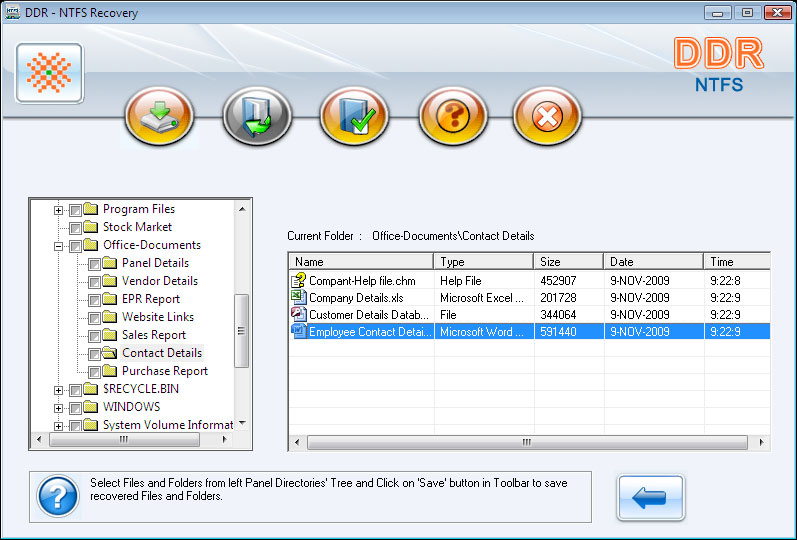The image size is (797, 540).
Task: Click the tree horizontal scrollbar thumb
Action: click(x=124, y=439)
